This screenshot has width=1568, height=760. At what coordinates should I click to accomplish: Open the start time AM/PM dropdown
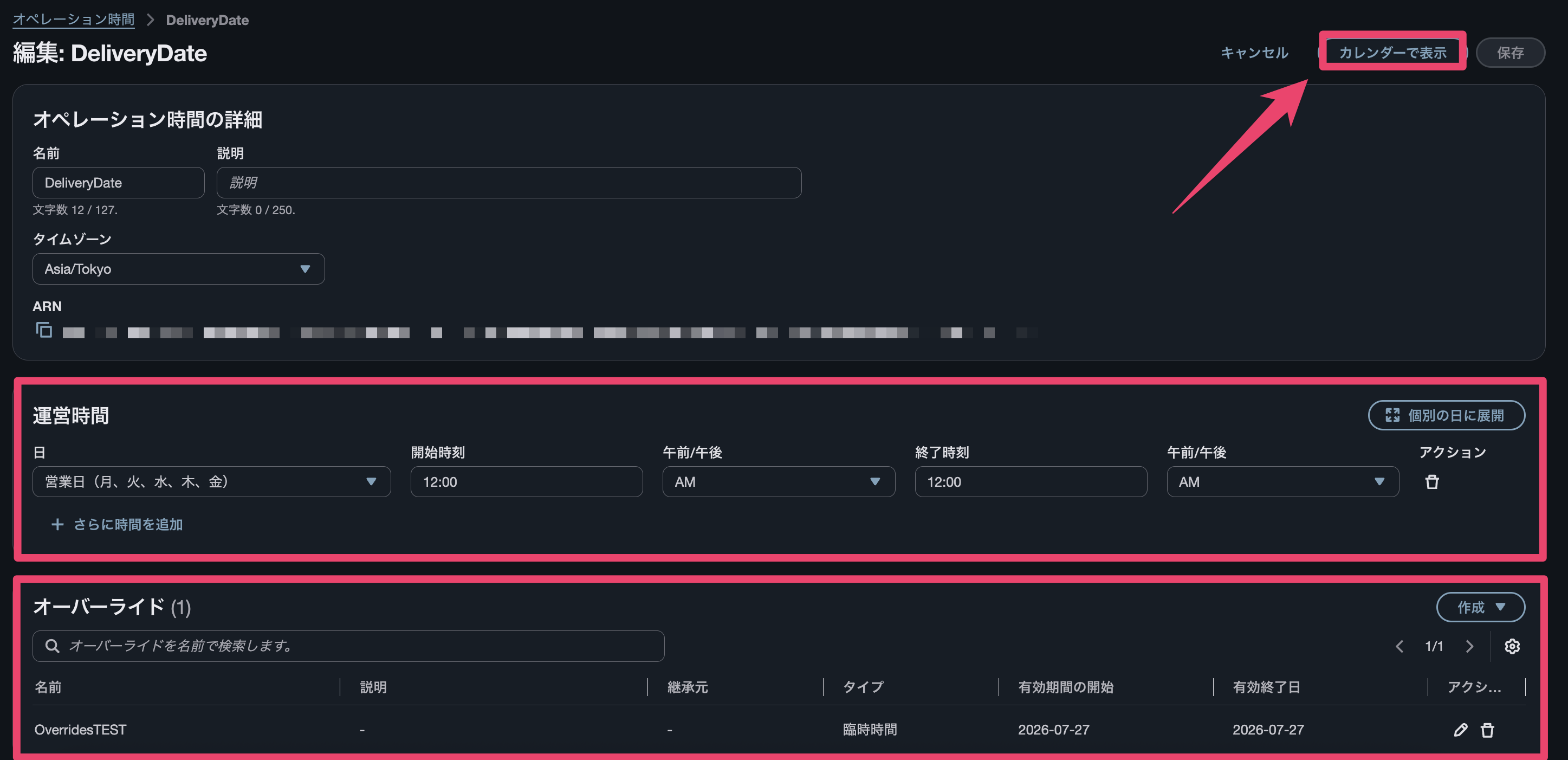[x=779, y=482]
